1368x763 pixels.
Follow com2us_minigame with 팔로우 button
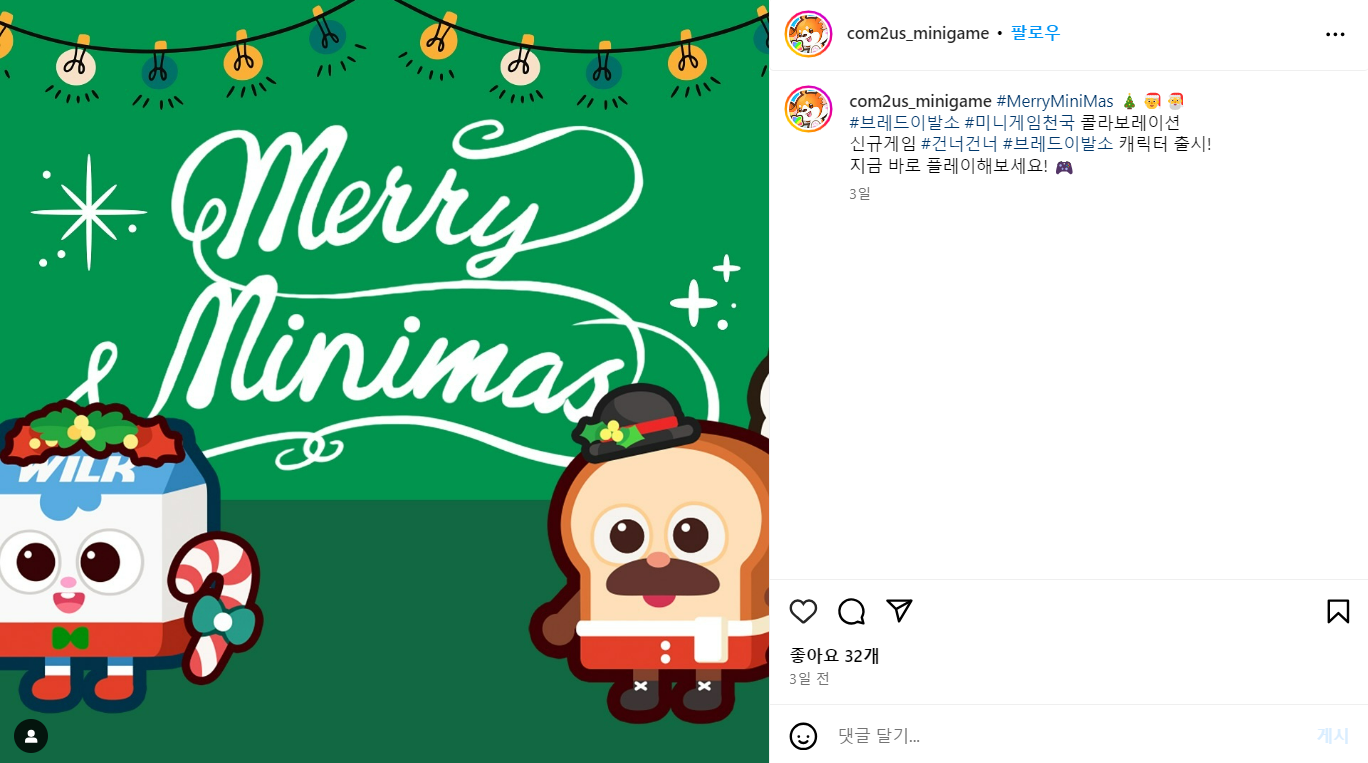point(1035,33)
